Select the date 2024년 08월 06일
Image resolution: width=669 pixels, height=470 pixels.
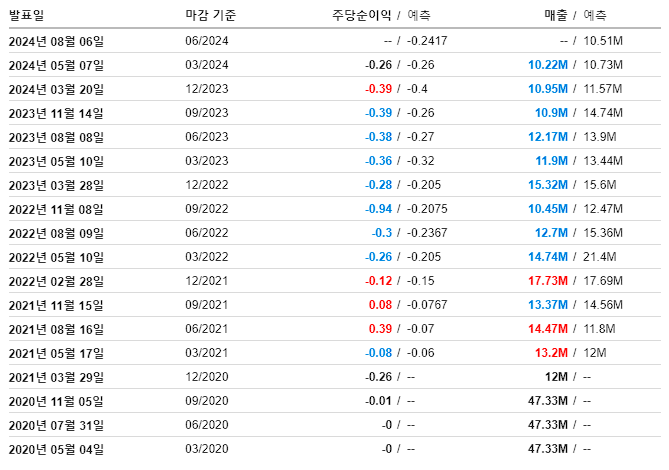56,41
